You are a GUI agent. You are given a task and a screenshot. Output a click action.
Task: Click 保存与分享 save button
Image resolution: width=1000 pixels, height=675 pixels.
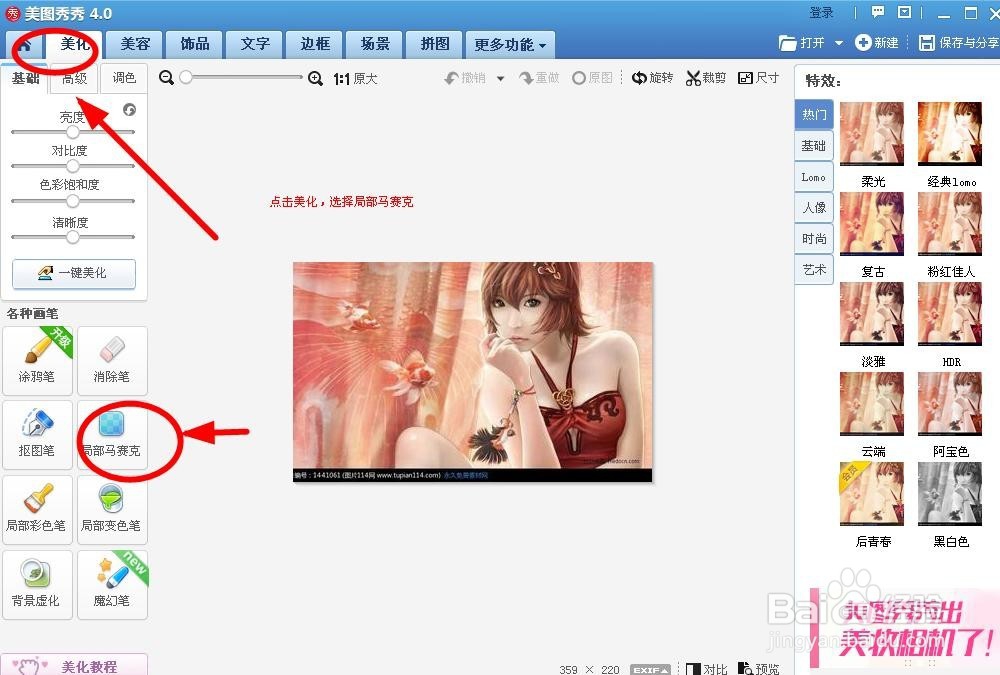(958, 43)
